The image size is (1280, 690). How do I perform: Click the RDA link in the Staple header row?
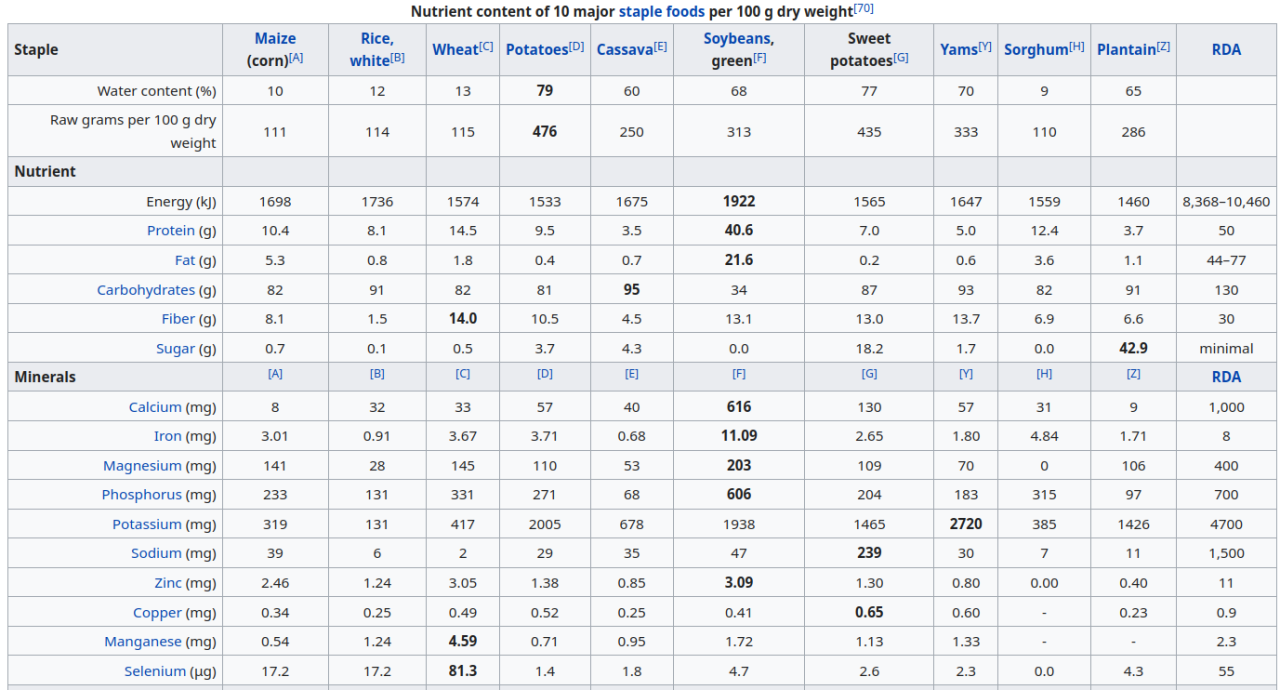(x=1226, y=50)
